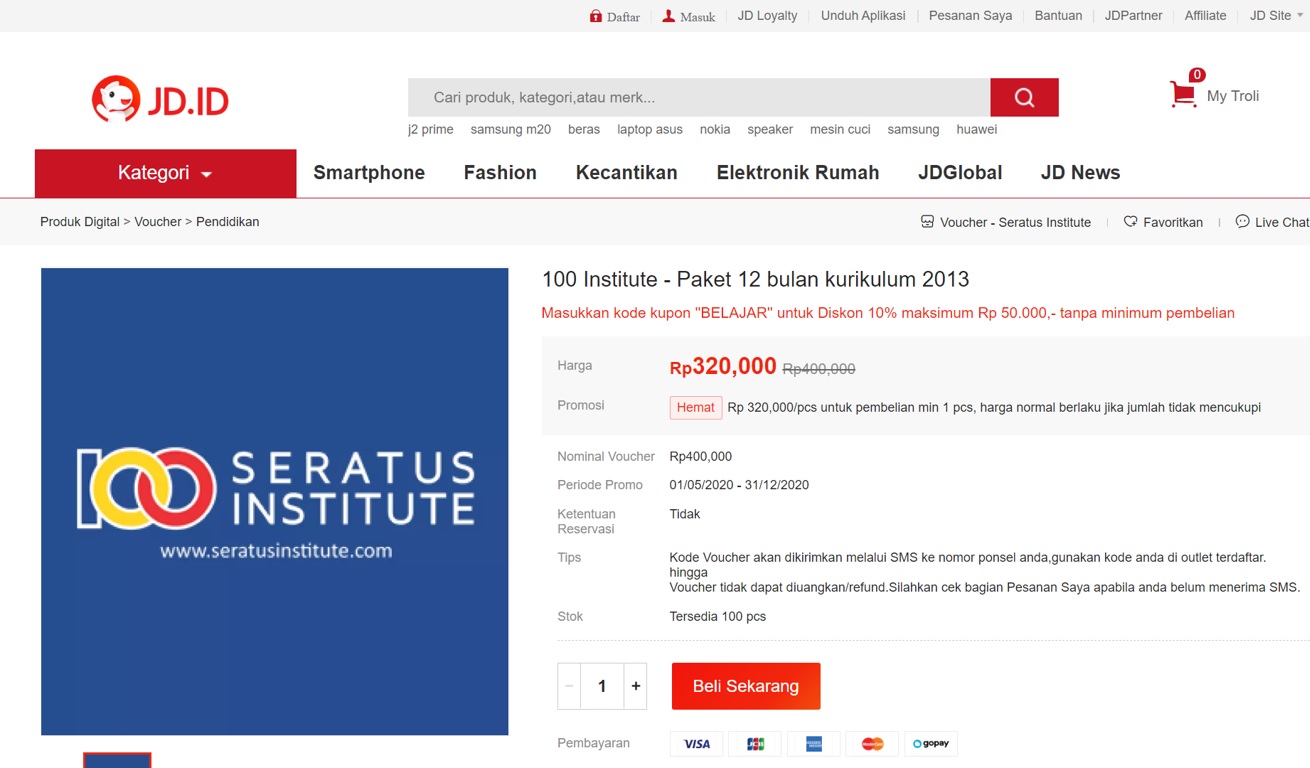Go to Pendidikan breadcrumb
Image resolution: width=1310 pixels, height=768 pixels.
[227, 222]
